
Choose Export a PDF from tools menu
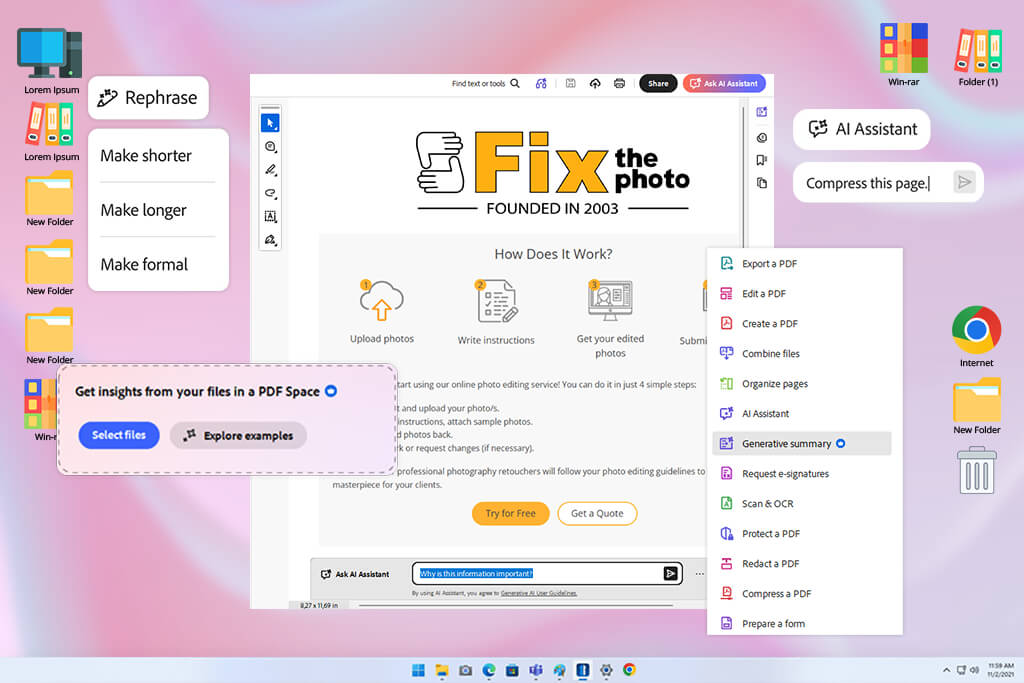click(x=800, y=264)
